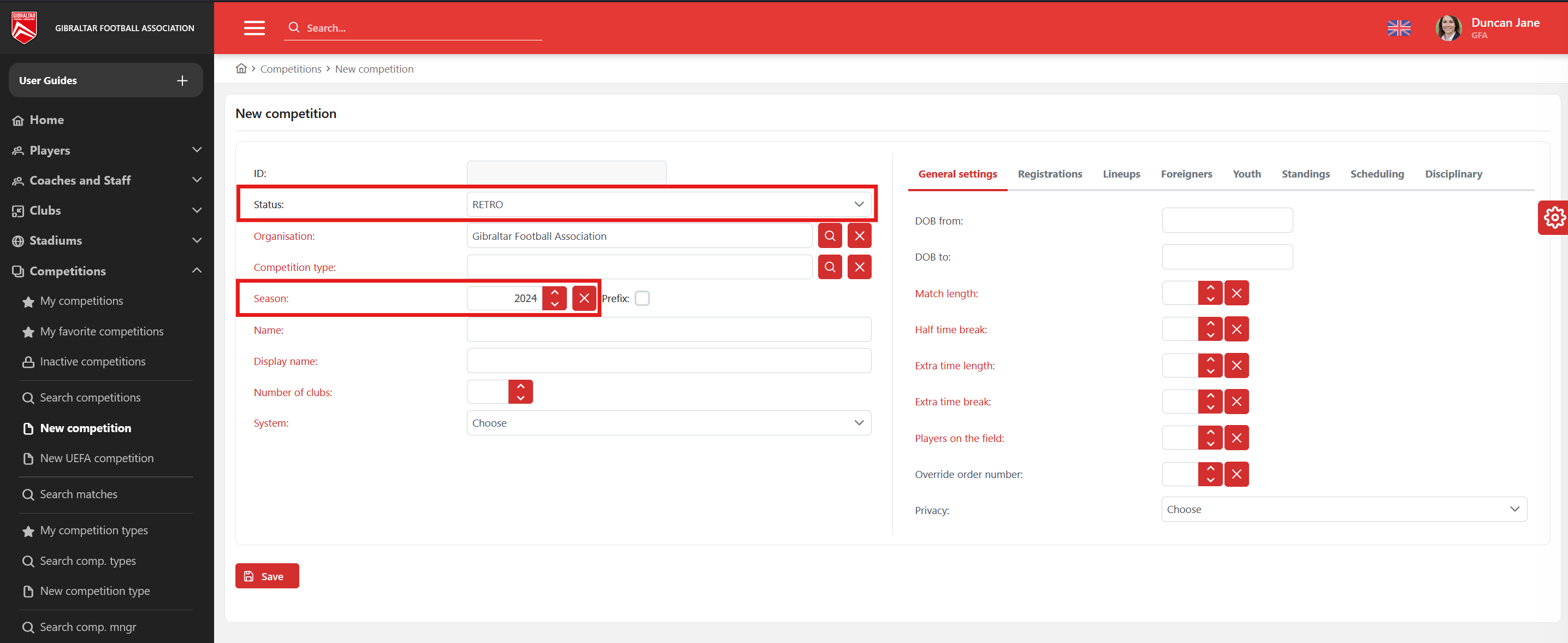1568x643 pixels.
Task: Click the Organisation search magnifier button
Action: pos(829,236)
